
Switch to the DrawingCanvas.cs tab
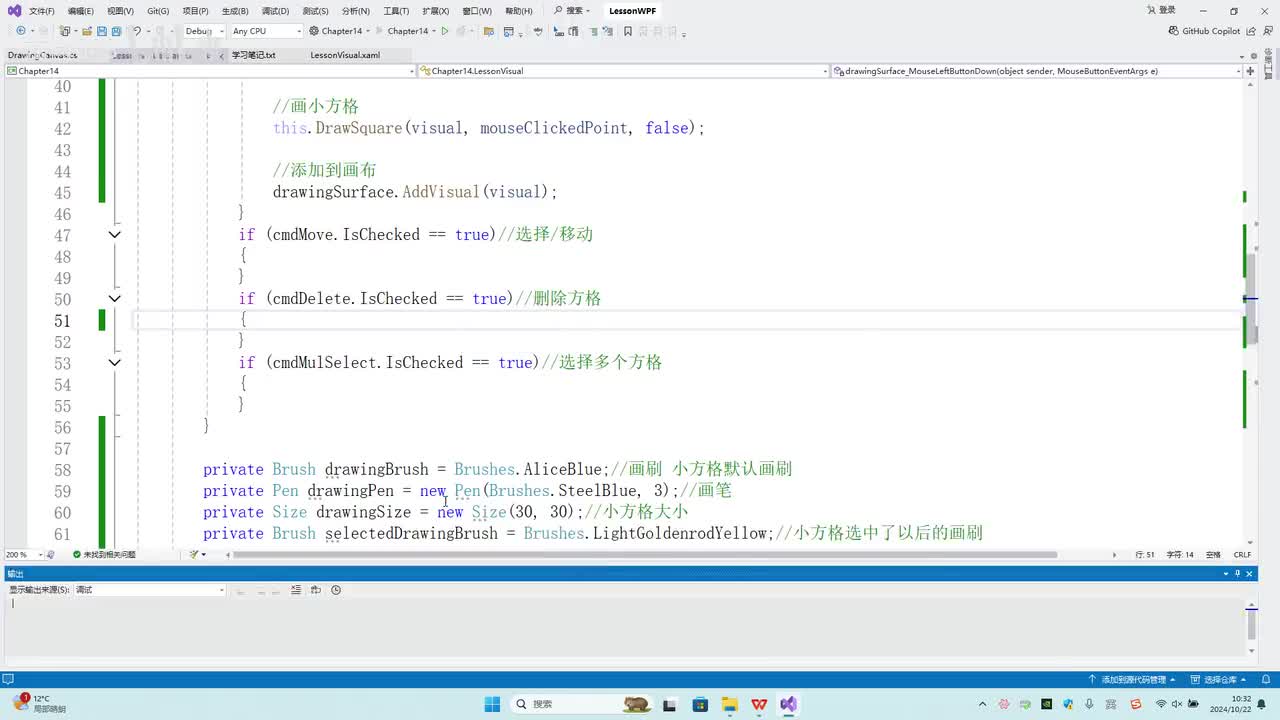[x=42, y=55]
